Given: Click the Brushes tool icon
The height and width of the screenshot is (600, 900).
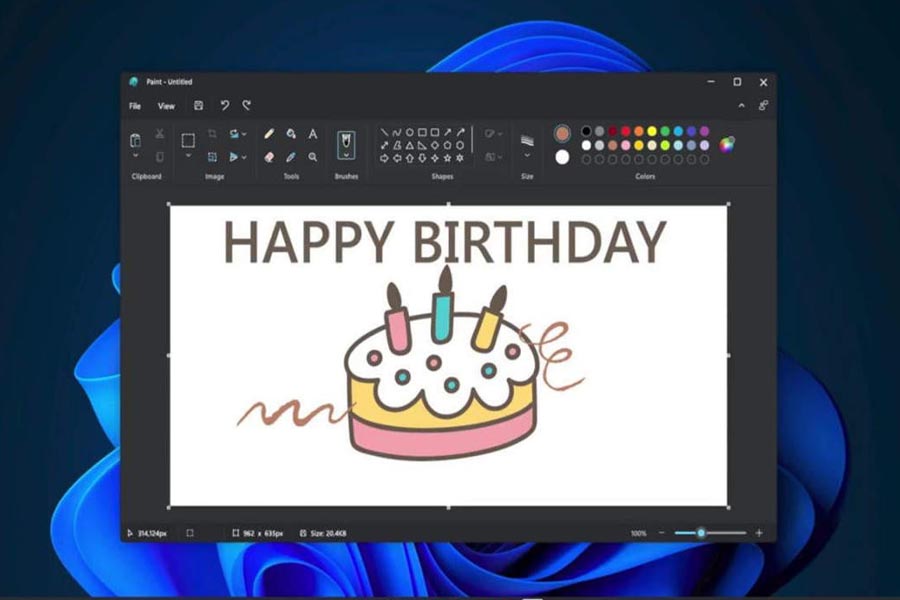Looking at the screenshot, I should click(346, 142).
